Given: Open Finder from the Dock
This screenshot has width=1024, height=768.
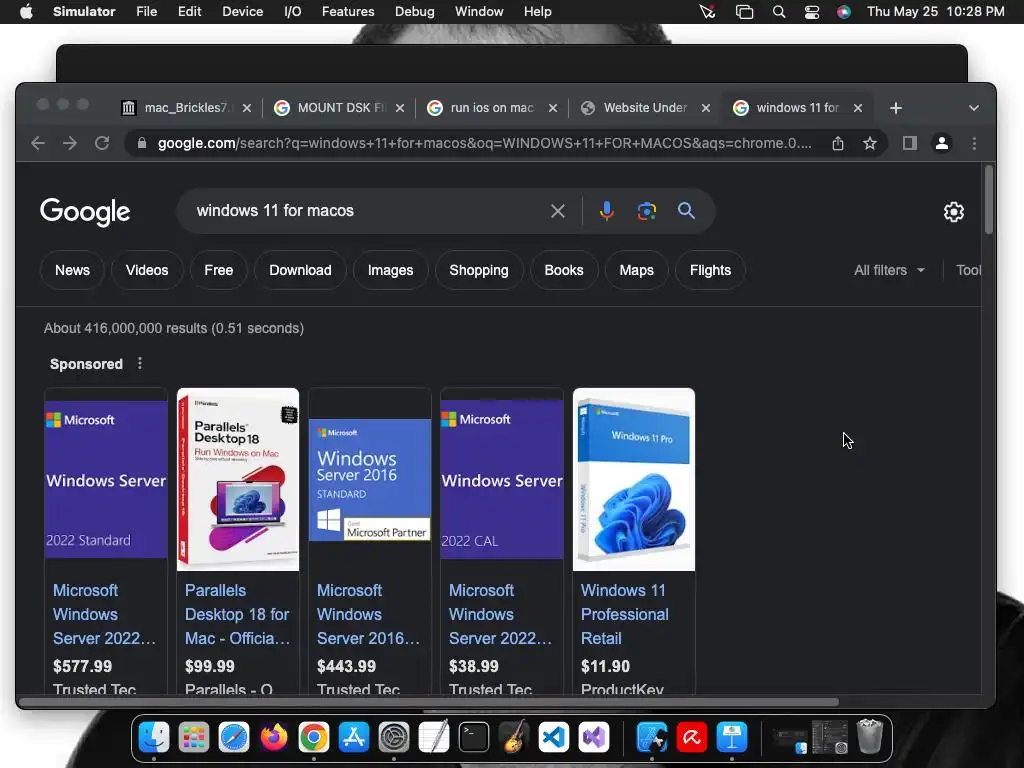Looking at the screenshot, I should coord(154,738).
